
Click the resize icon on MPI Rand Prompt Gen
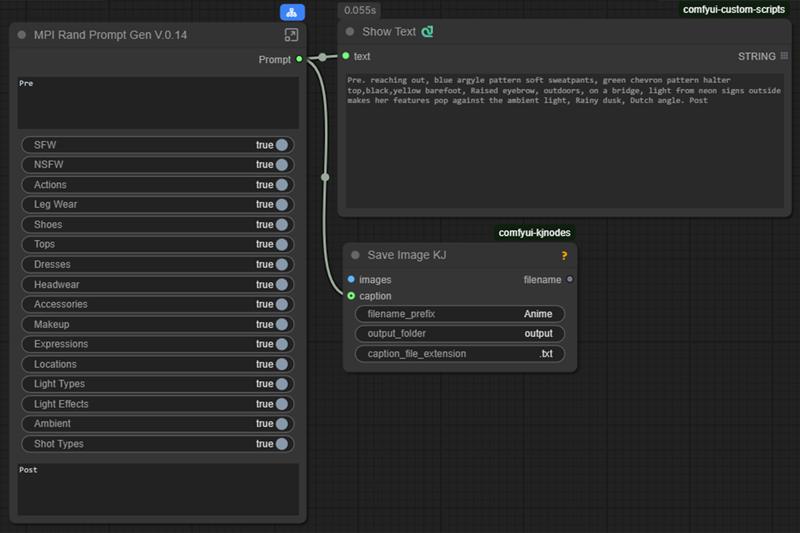click(291, 35)
